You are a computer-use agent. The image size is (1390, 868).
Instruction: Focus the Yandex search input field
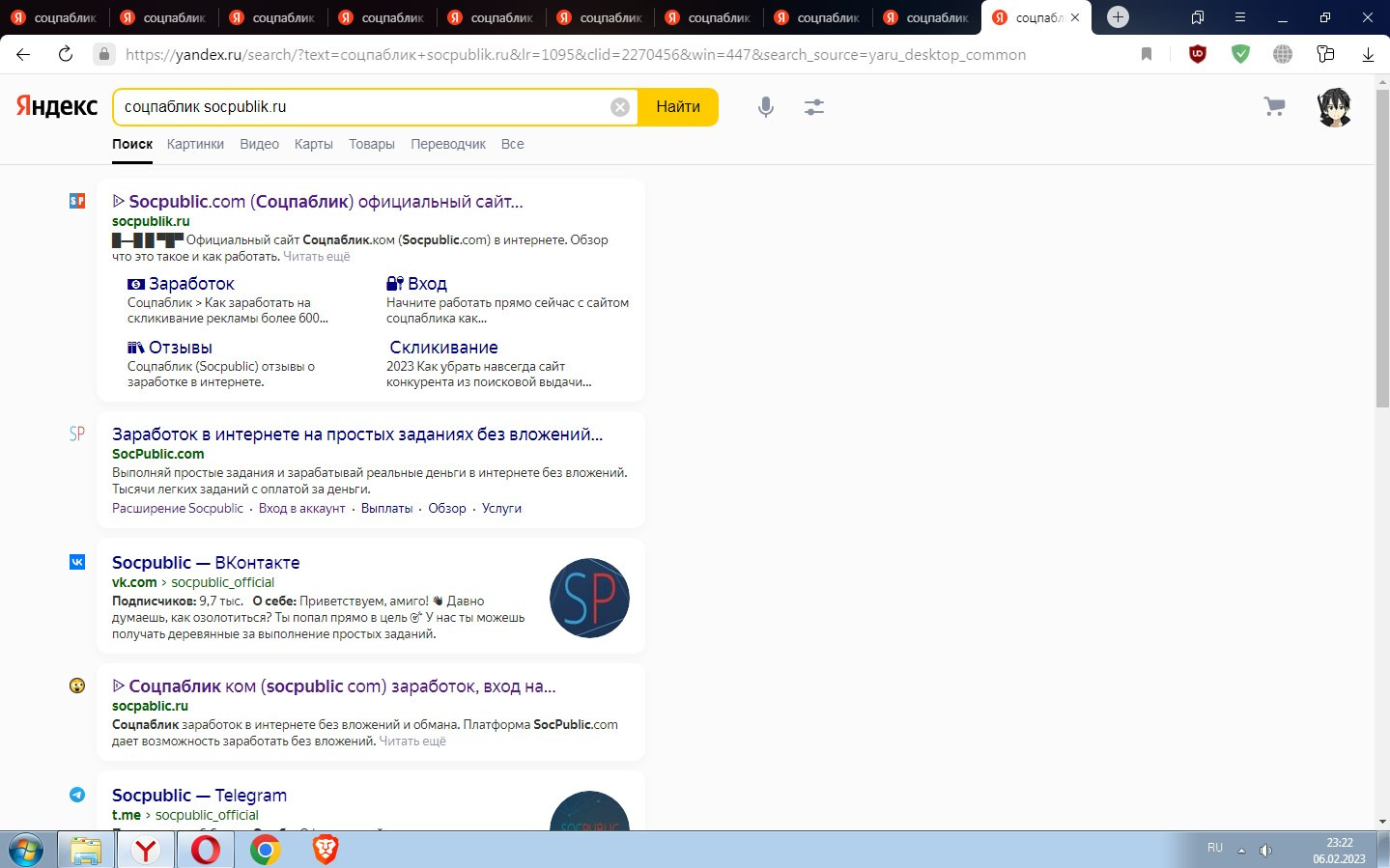(362, 107)
